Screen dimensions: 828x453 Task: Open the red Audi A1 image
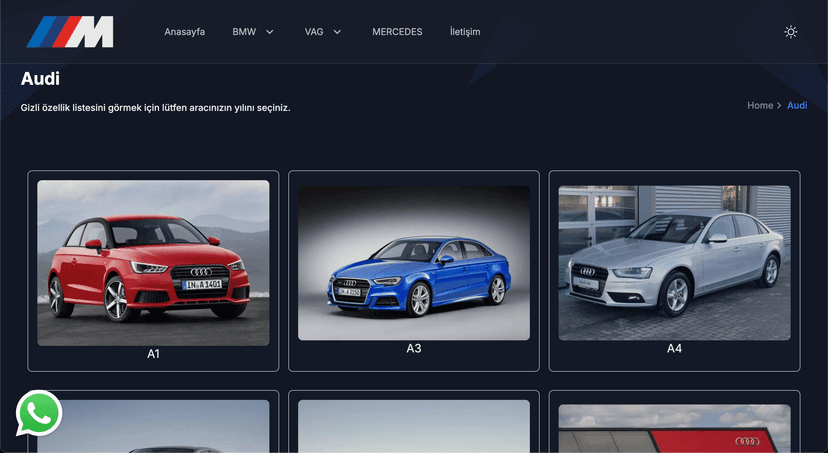[153, 263]
